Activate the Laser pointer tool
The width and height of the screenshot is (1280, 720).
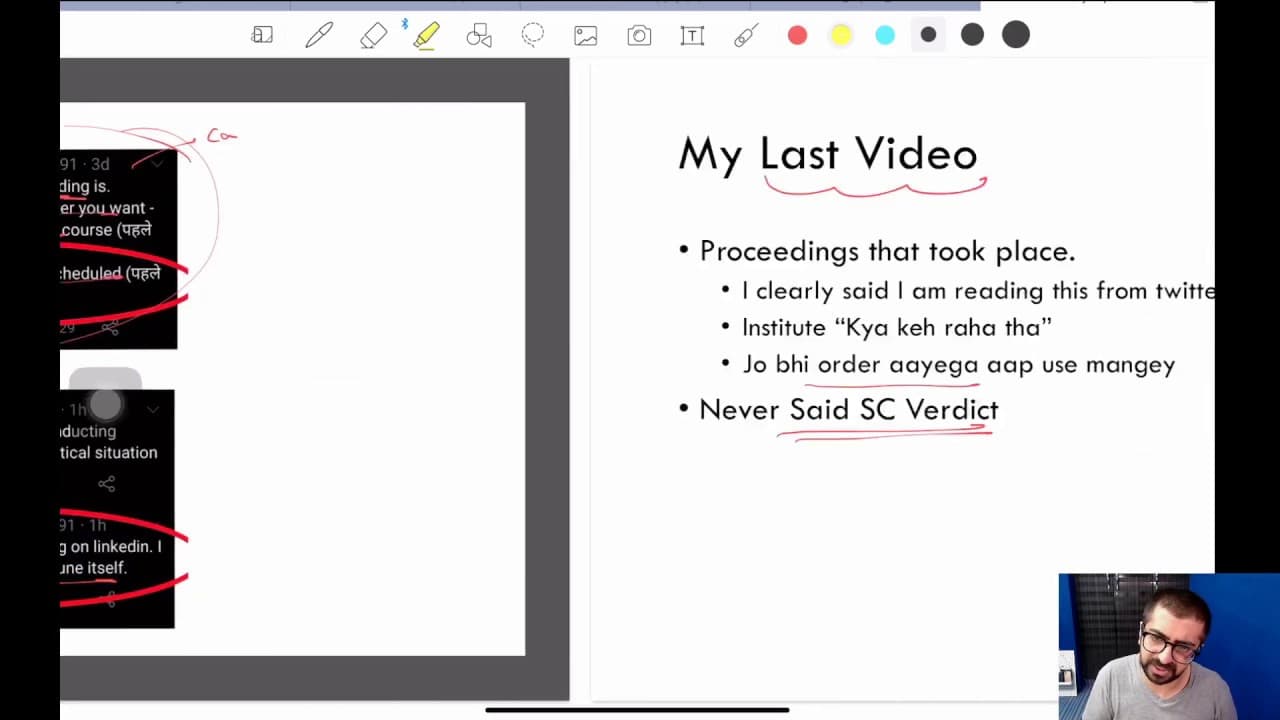tap(745, 36)
